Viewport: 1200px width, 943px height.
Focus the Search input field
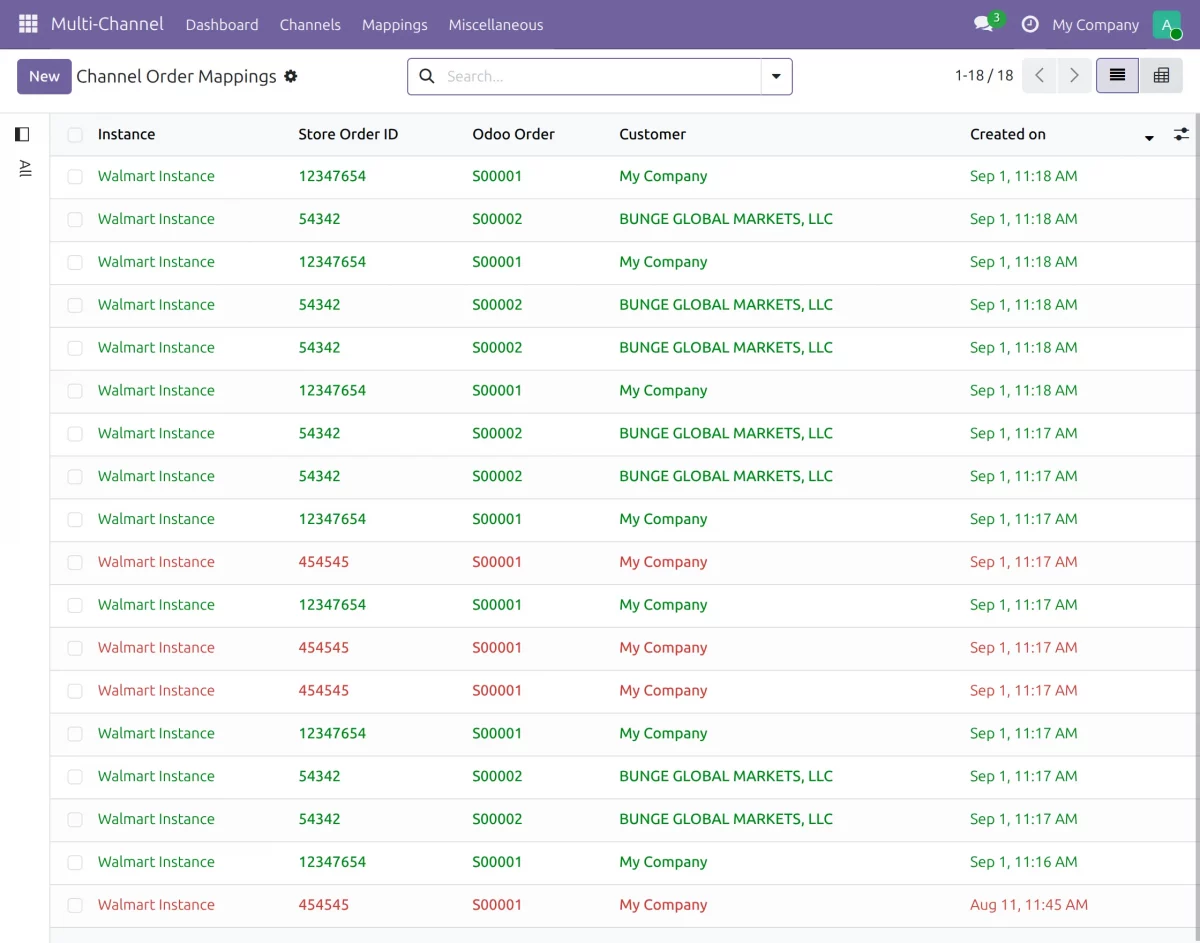(x=600, y=76)
